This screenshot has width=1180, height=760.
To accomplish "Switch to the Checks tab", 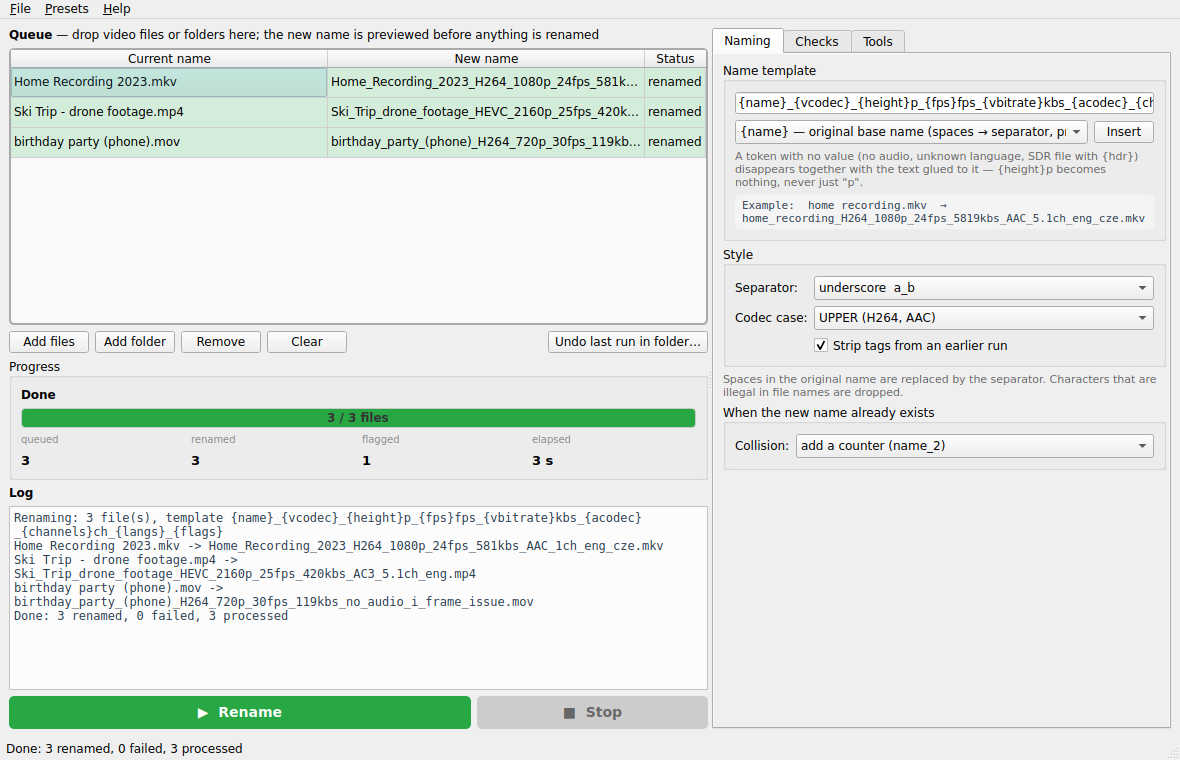I will pyautogui.click(x=817, y=41).
